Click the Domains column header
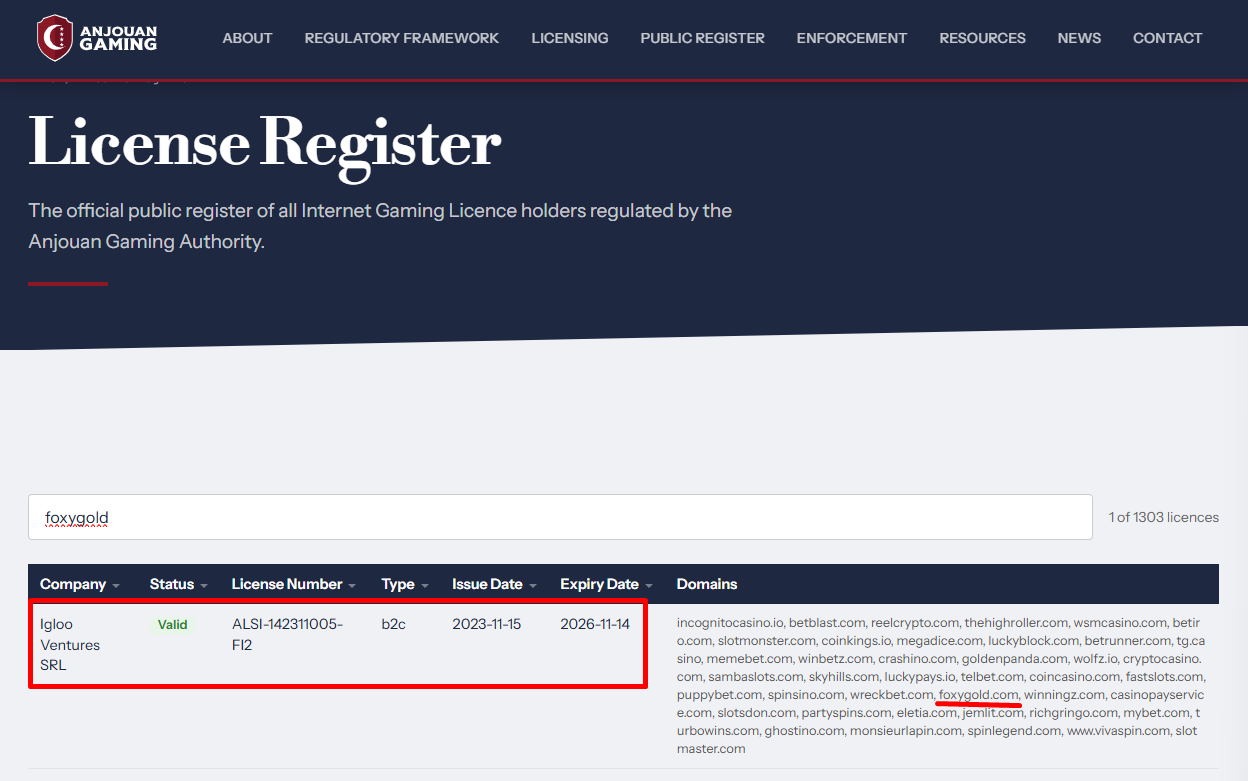This screenshot has width=1248, height=781. click(x=707, y=584)
